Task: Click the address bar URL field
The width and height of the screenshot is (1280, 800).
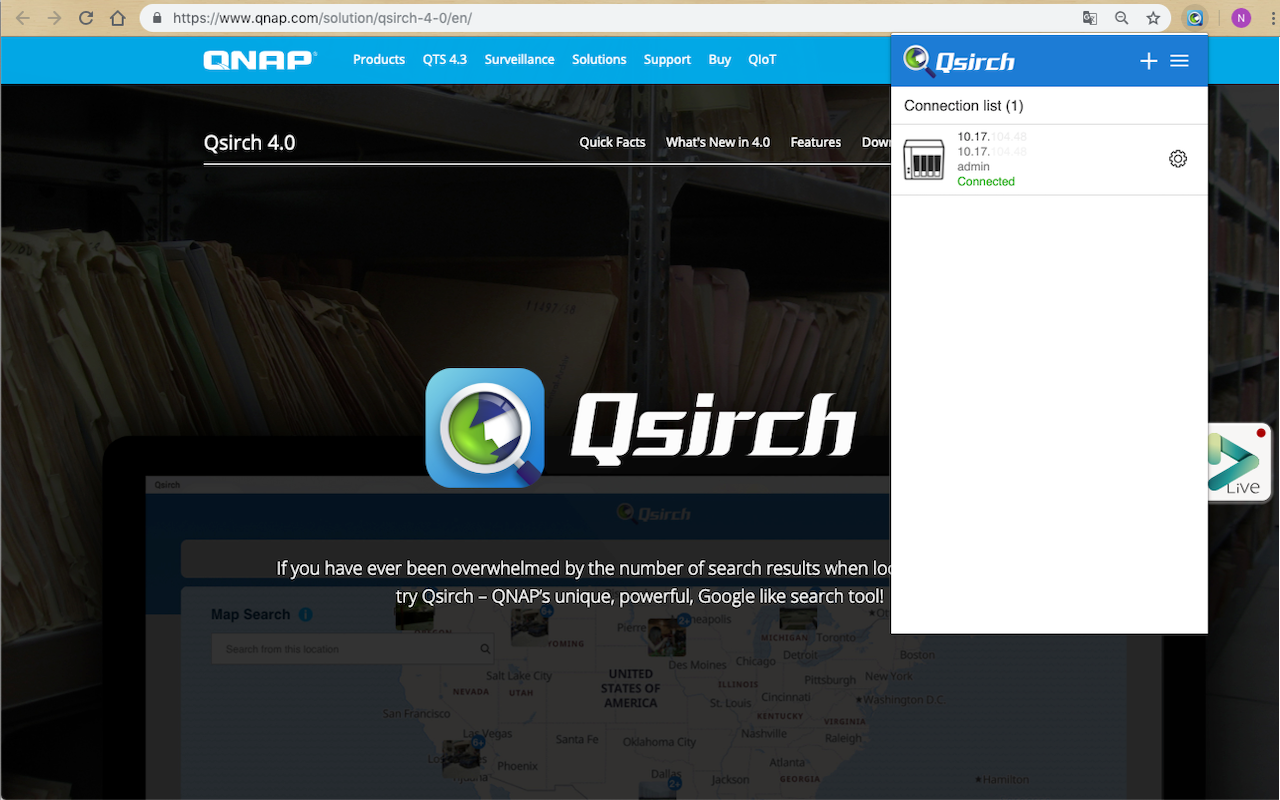Action: pos(620,18)
